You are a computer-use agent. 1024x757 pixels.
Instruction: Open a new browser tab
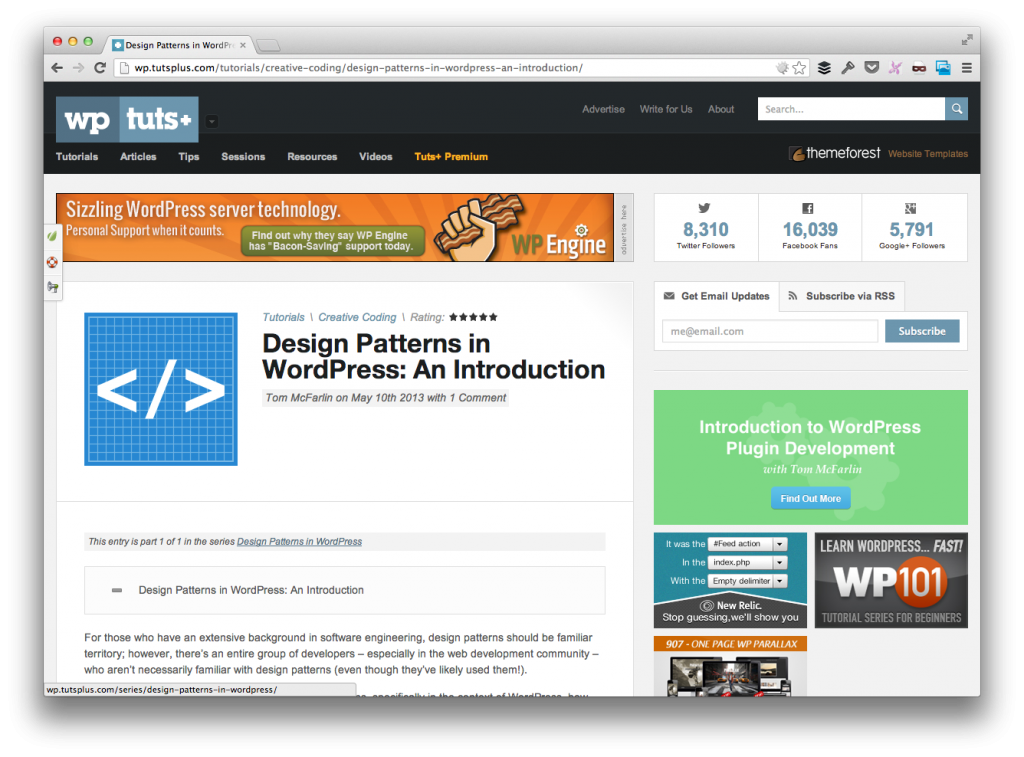tap(268, 45)
